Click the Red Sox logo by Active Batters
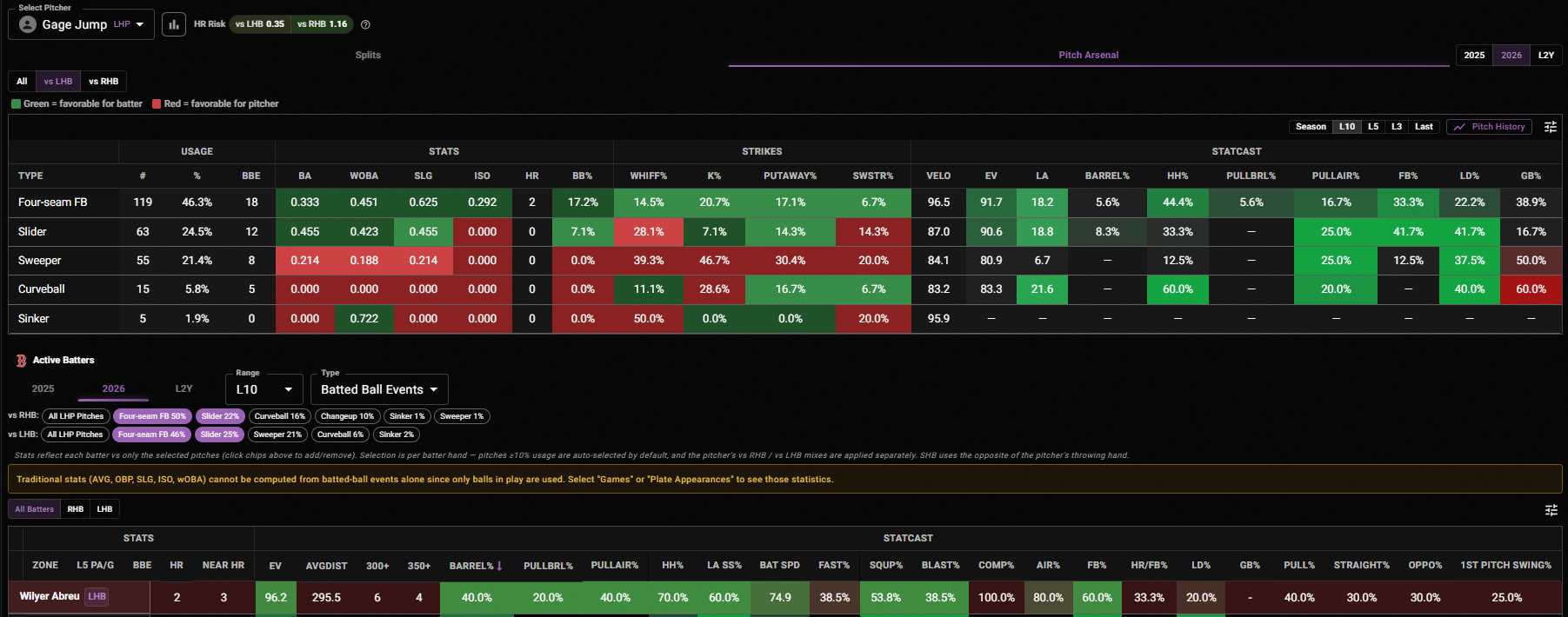The width and height of the screenshot is (1568, 617). [x=22, y=361]
